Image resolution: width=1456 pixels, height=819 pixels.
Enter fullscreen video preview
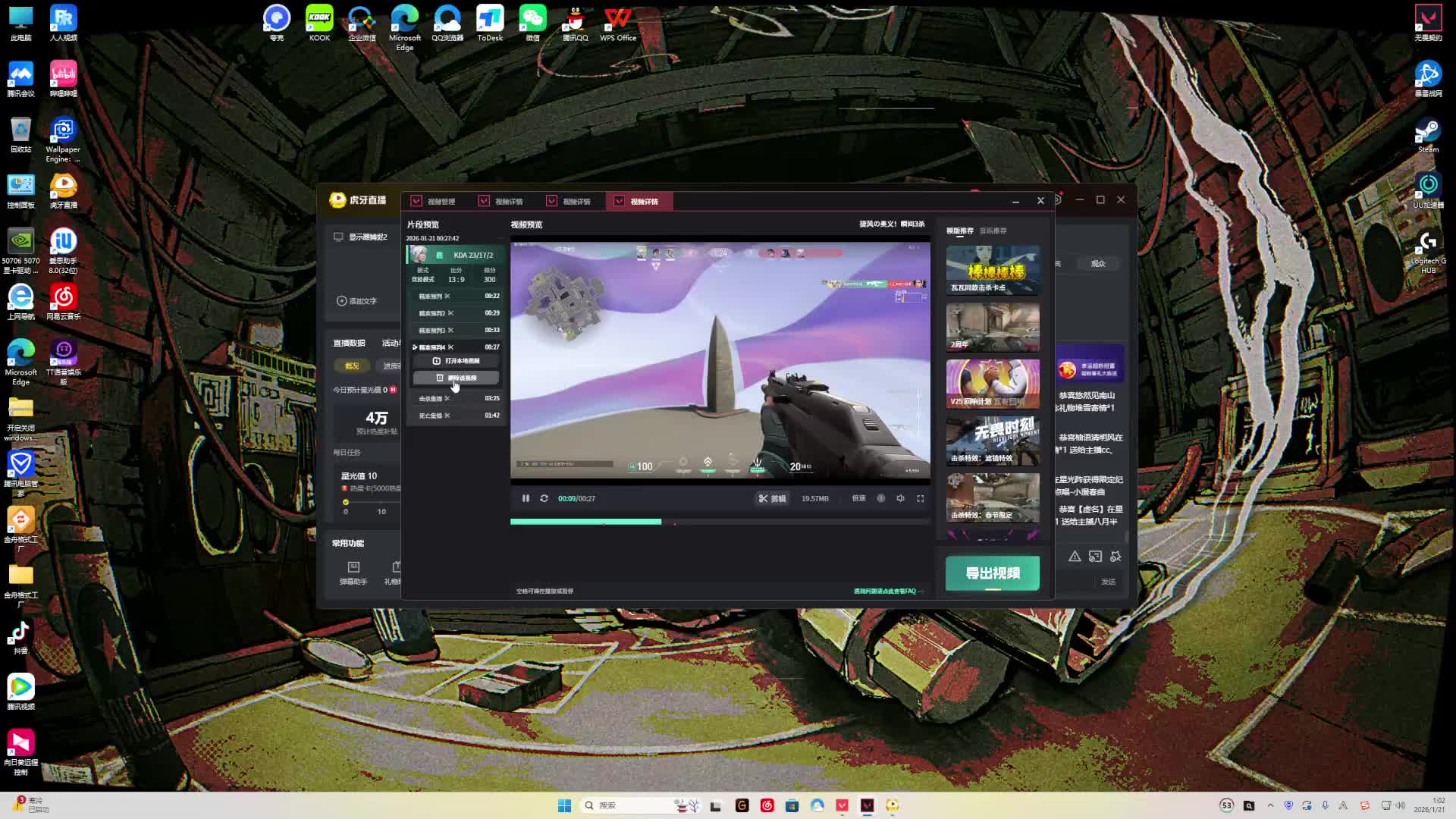(920, 498)
